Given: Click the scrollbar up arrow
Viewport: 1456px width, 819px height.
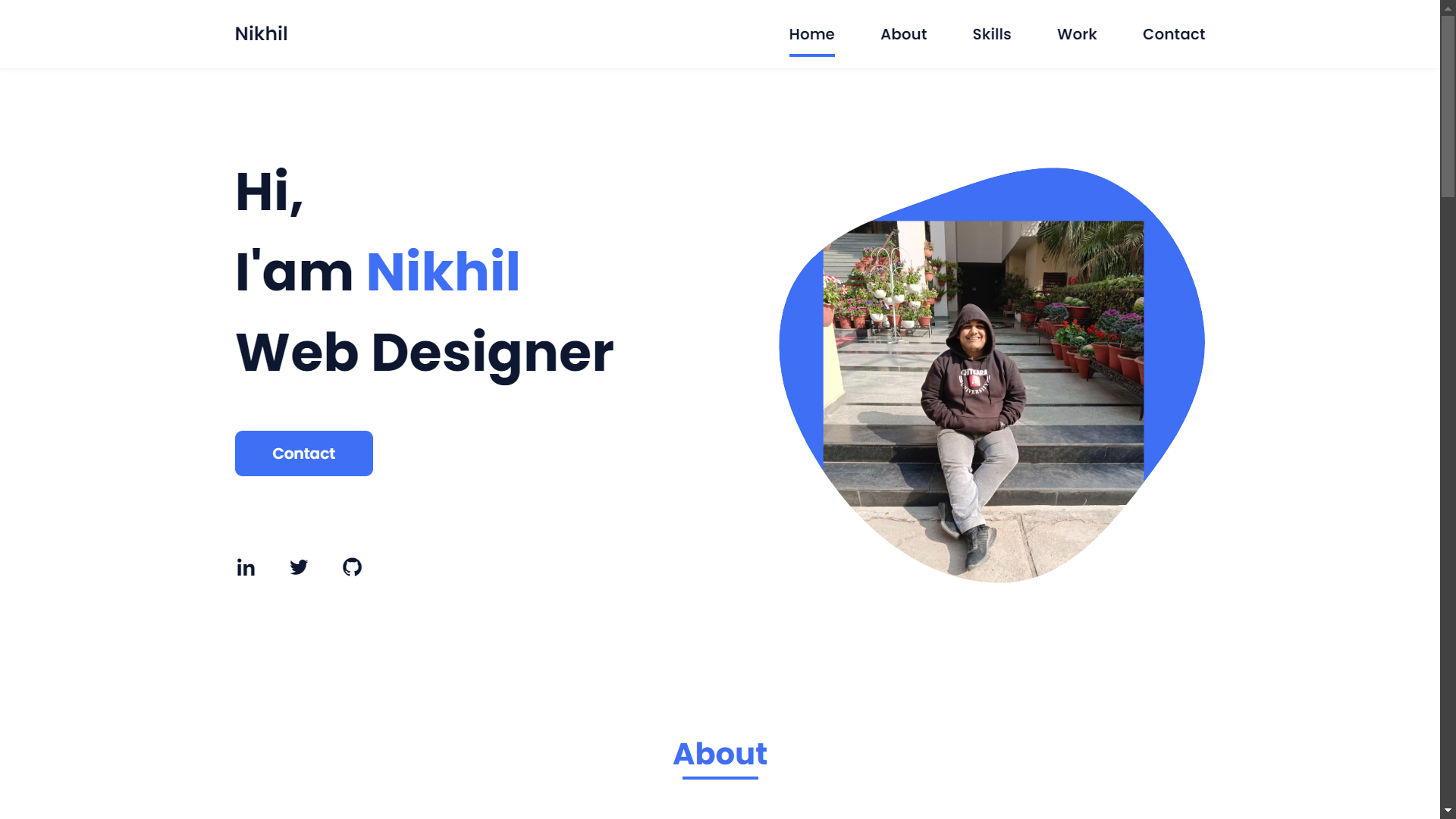Looking at the screenshot, I should [1448, 8].
